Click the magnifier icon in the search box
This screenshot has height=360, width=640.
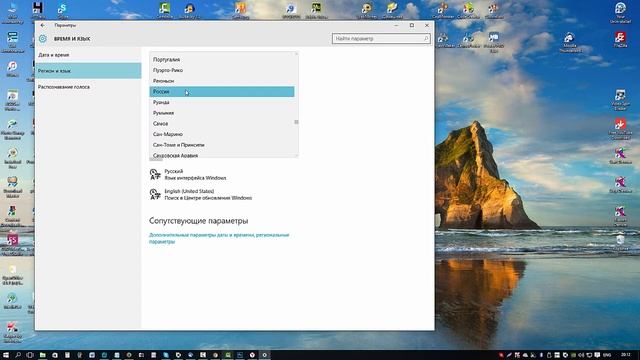tap(426, 38)
